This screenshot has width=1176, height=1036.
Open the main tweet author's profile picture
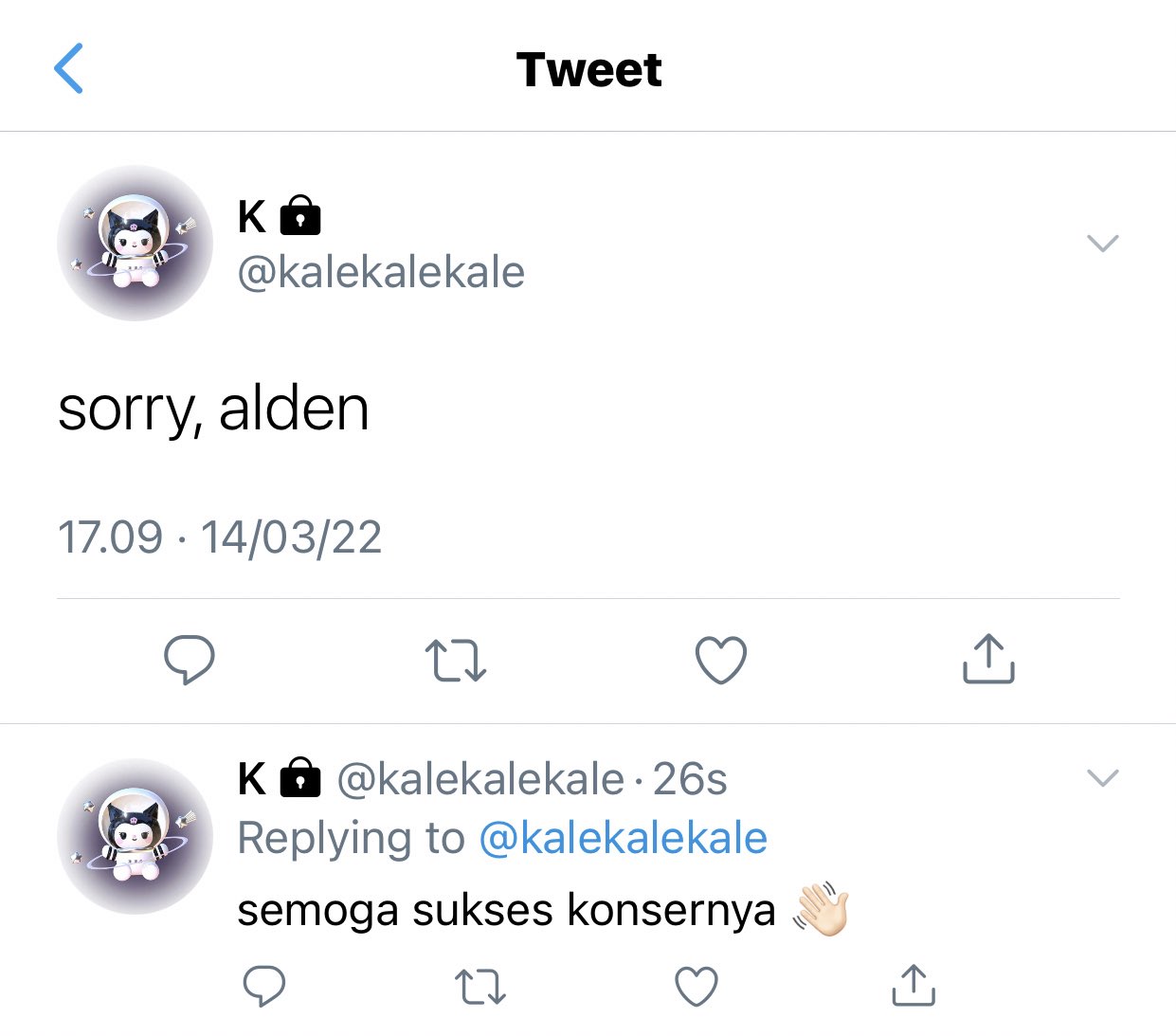click(135, 243)
